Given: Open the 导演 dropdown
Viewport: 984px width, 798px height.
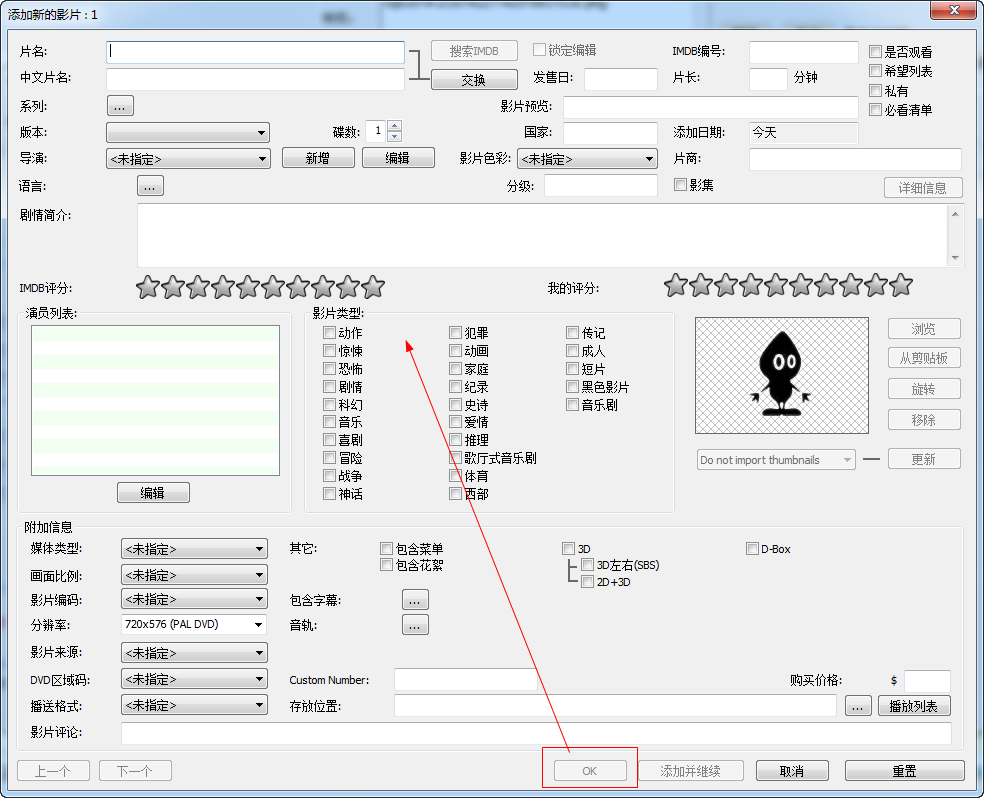Looking at the screenshot, I should 187,158.
